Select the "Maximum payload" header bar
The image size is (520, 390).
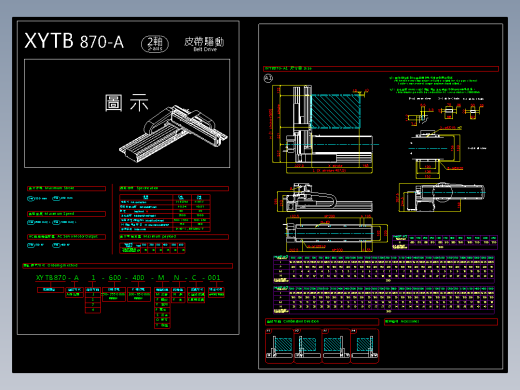[x=174, y=237]
